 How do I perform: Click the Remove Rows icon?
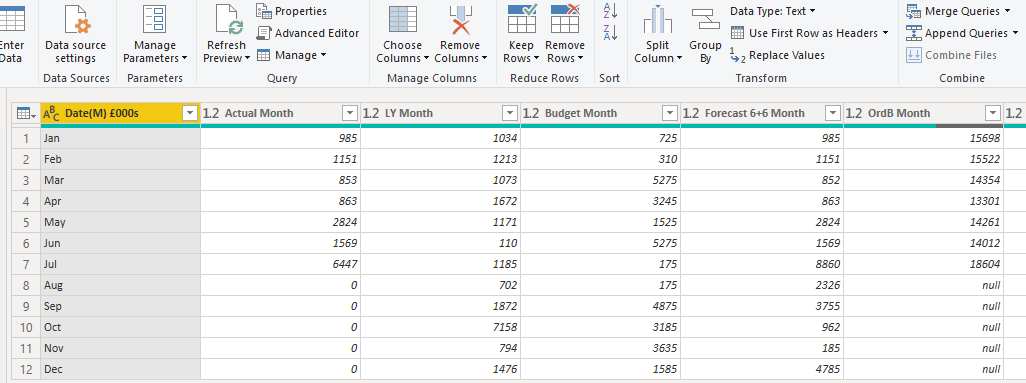565,18
